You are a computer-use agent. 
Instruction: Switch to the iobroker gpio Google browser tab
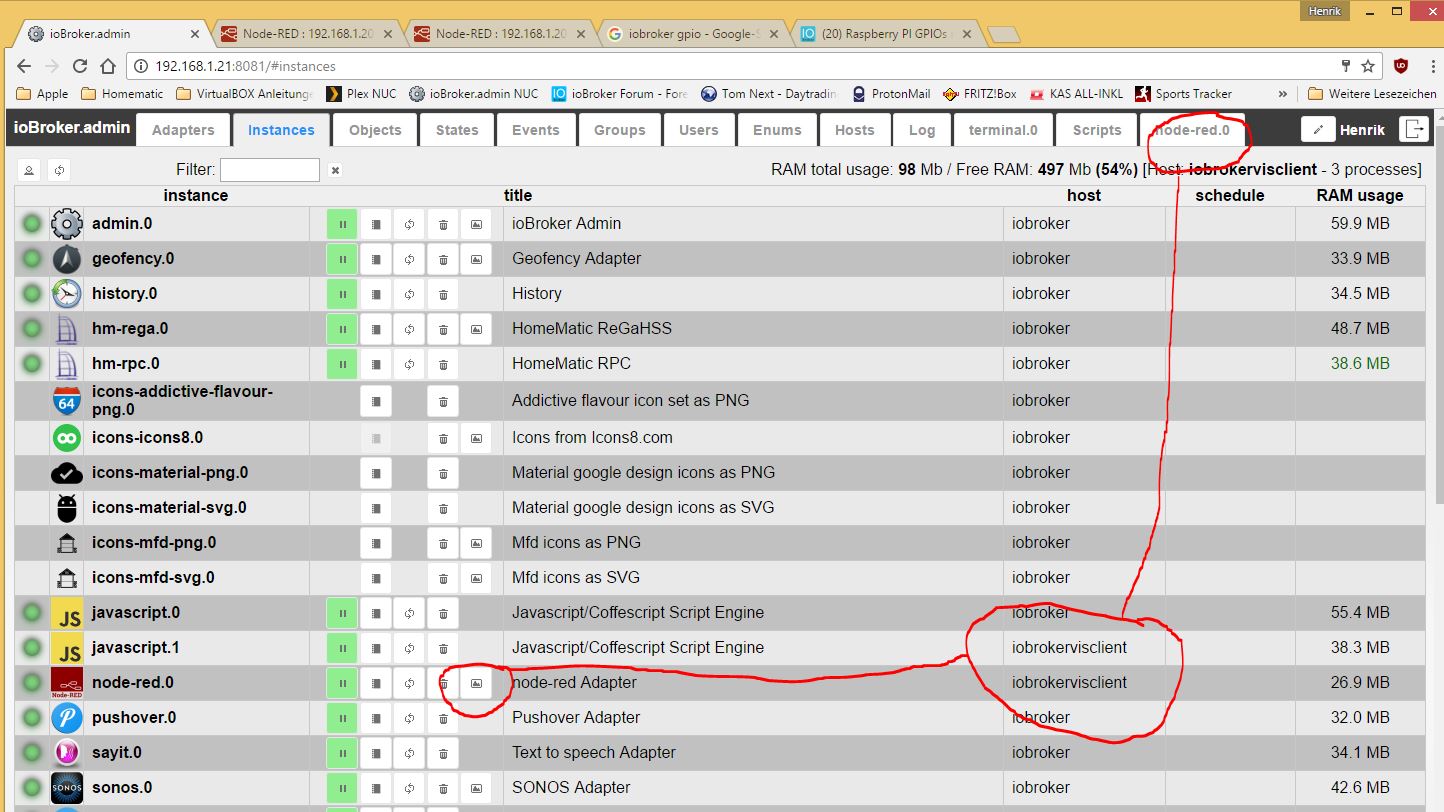tap(691, 33)
